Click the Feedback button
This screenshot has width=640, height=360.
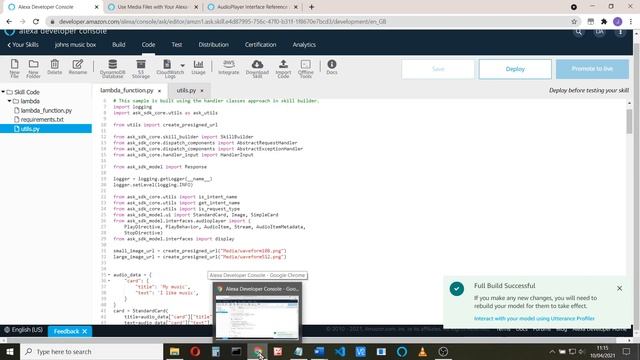pos(66,331)
